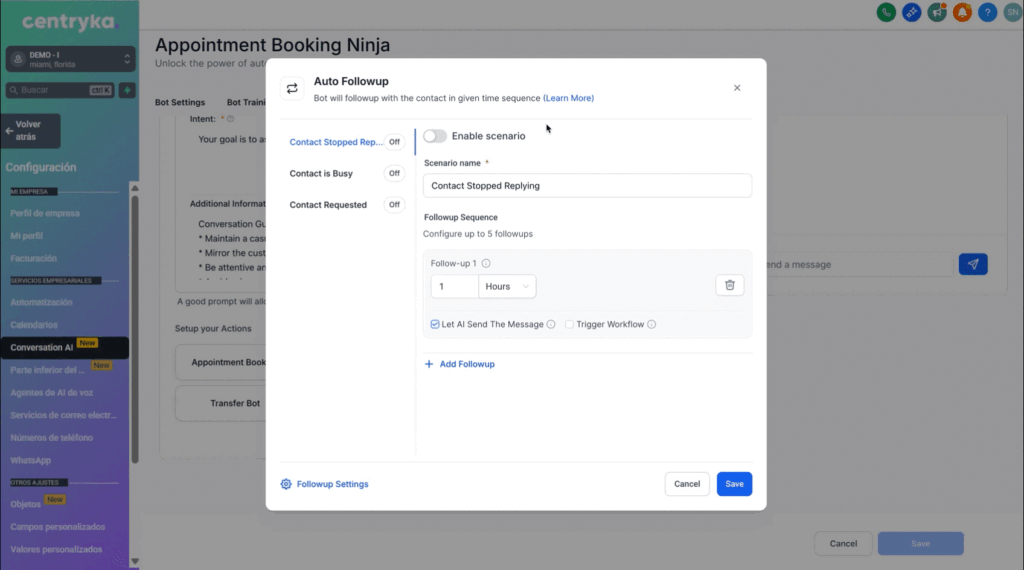
Task: Click the Followup Settings gear icon
Action: pyautogui.click(x=286, y=484)
